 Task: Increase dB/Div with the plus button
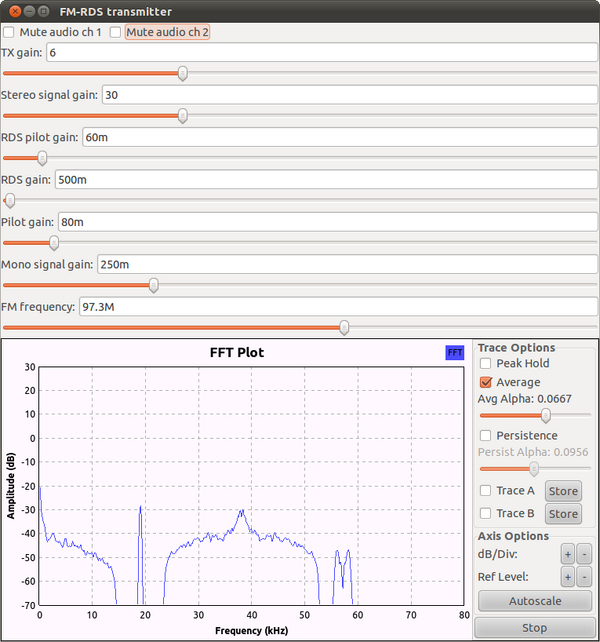click(568, 554)
